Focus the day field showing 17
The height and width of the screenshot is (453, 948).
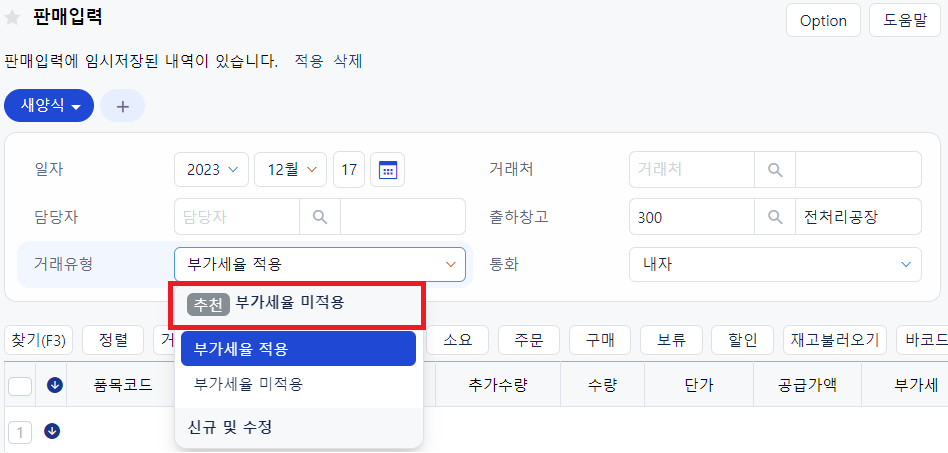[x=349, y=169]
